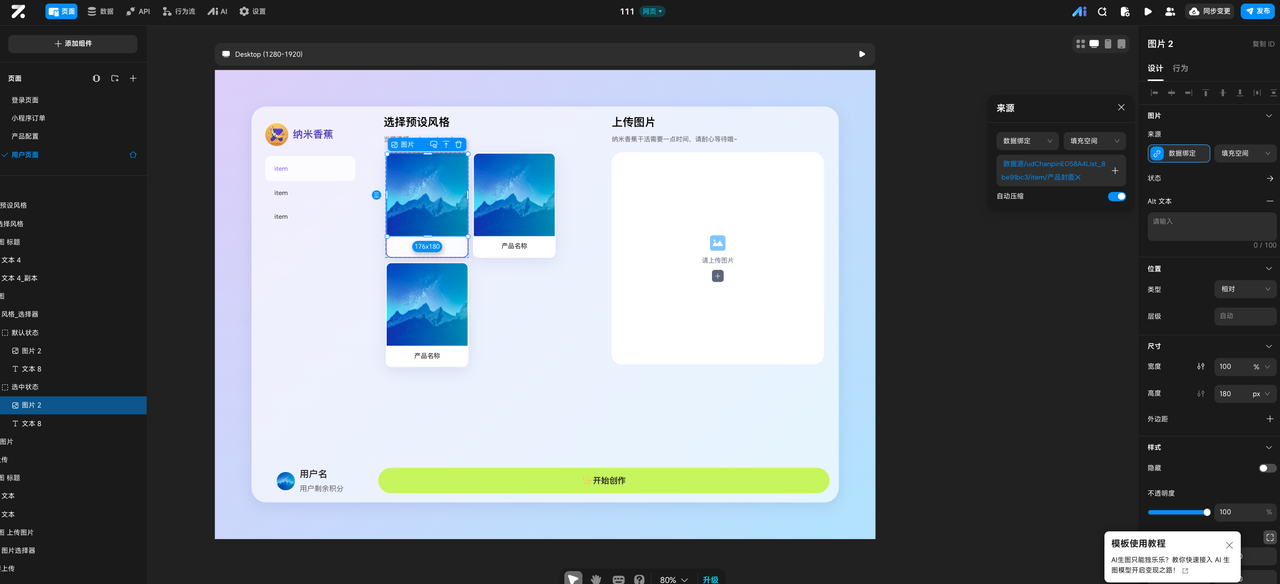This screenshot has width=1280, height=584.
Task: Click the grid all-viewports icon
Action: point(1080,44)
